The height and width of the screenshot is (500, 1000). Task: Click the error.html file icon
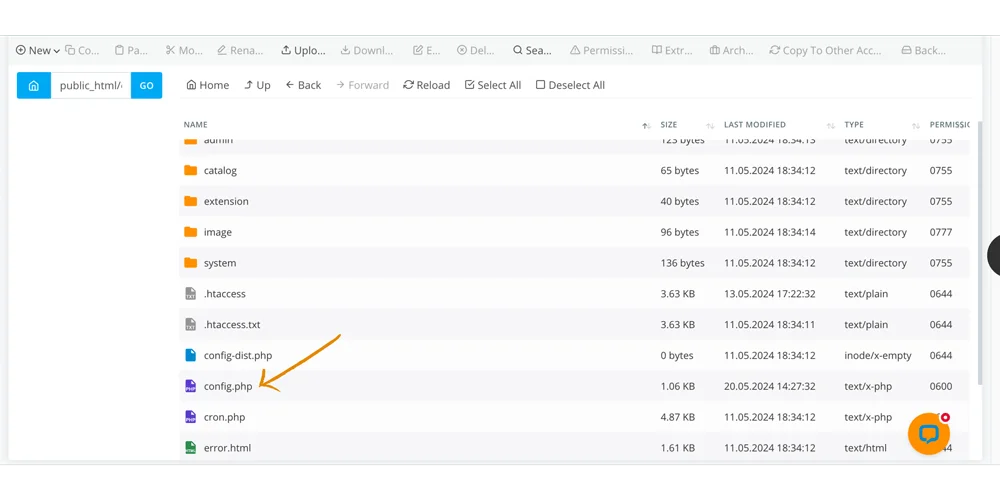point(190,448)
